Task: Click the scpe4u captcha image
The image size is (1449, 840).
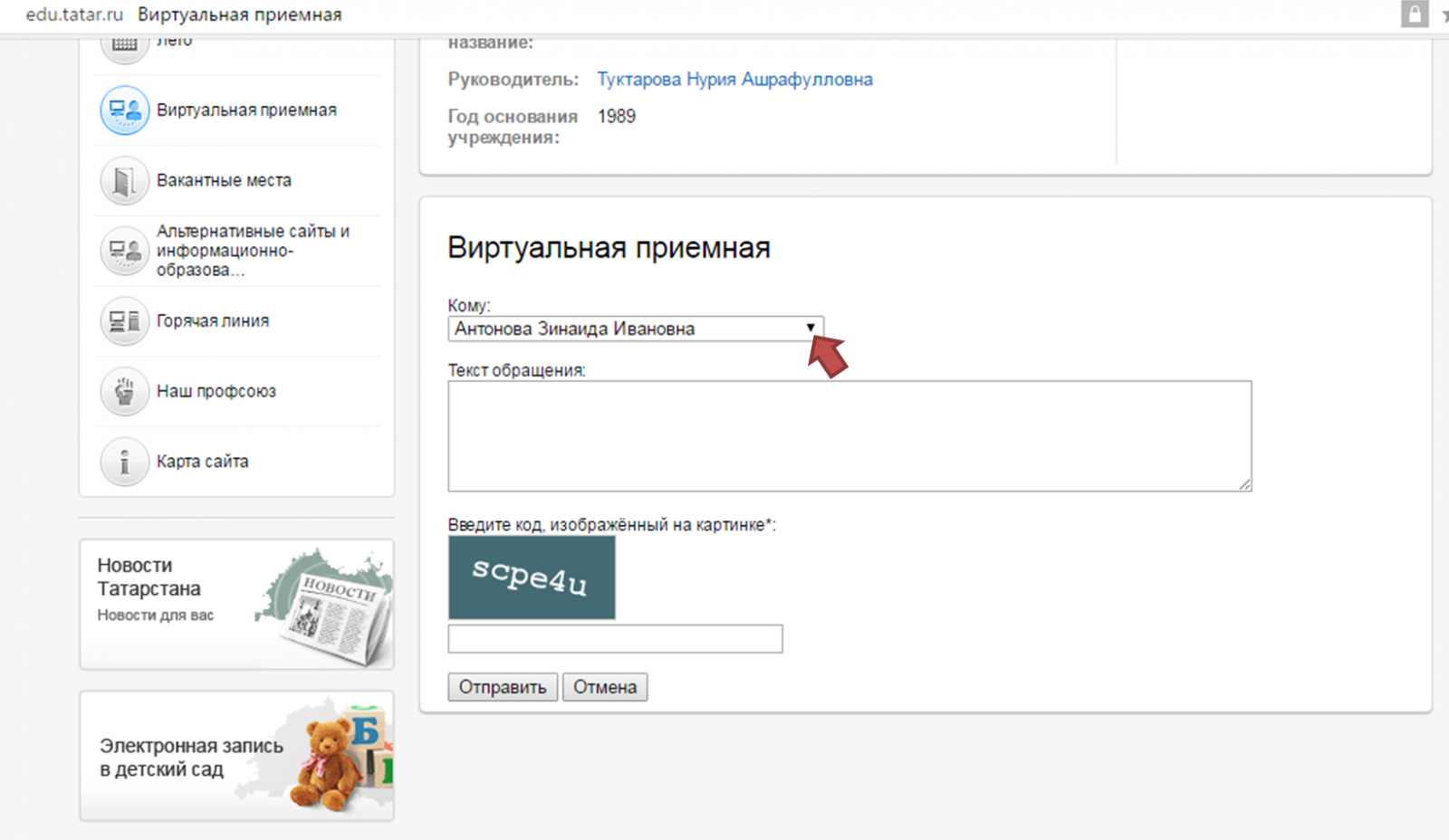Action: pos(532,577)
